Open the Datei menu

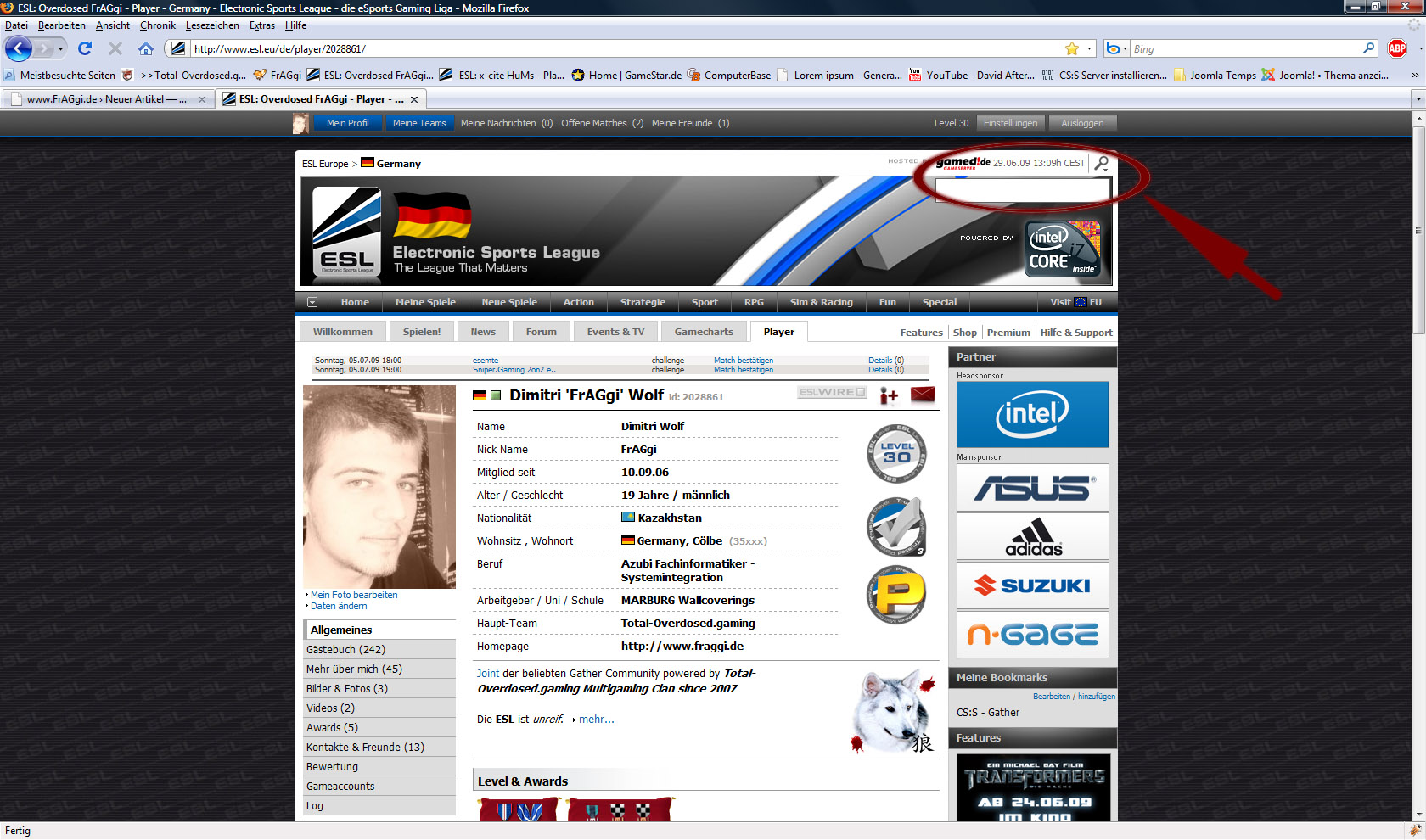[16, 25]
